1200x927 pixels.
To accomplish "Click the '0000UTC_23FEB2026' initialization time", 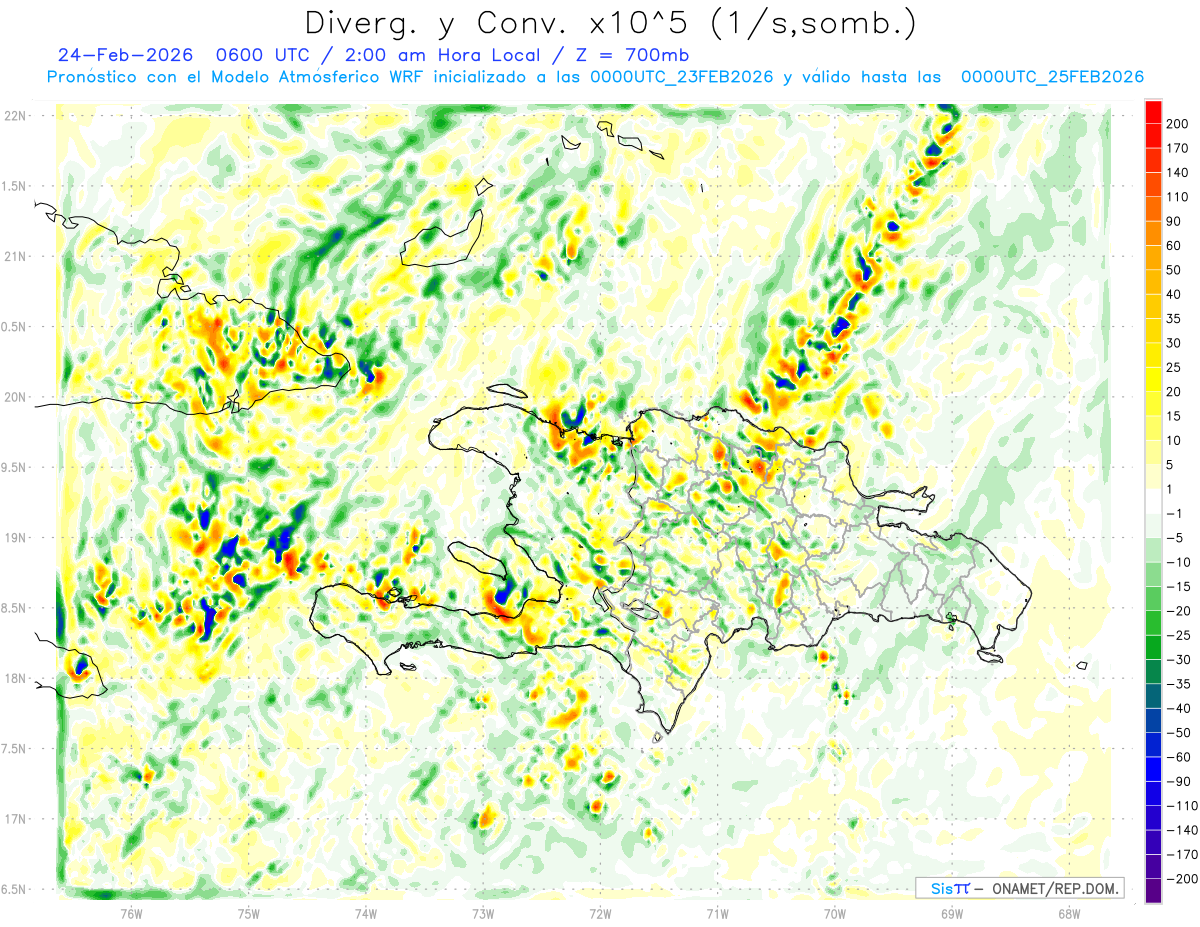I will pos(681,77).
